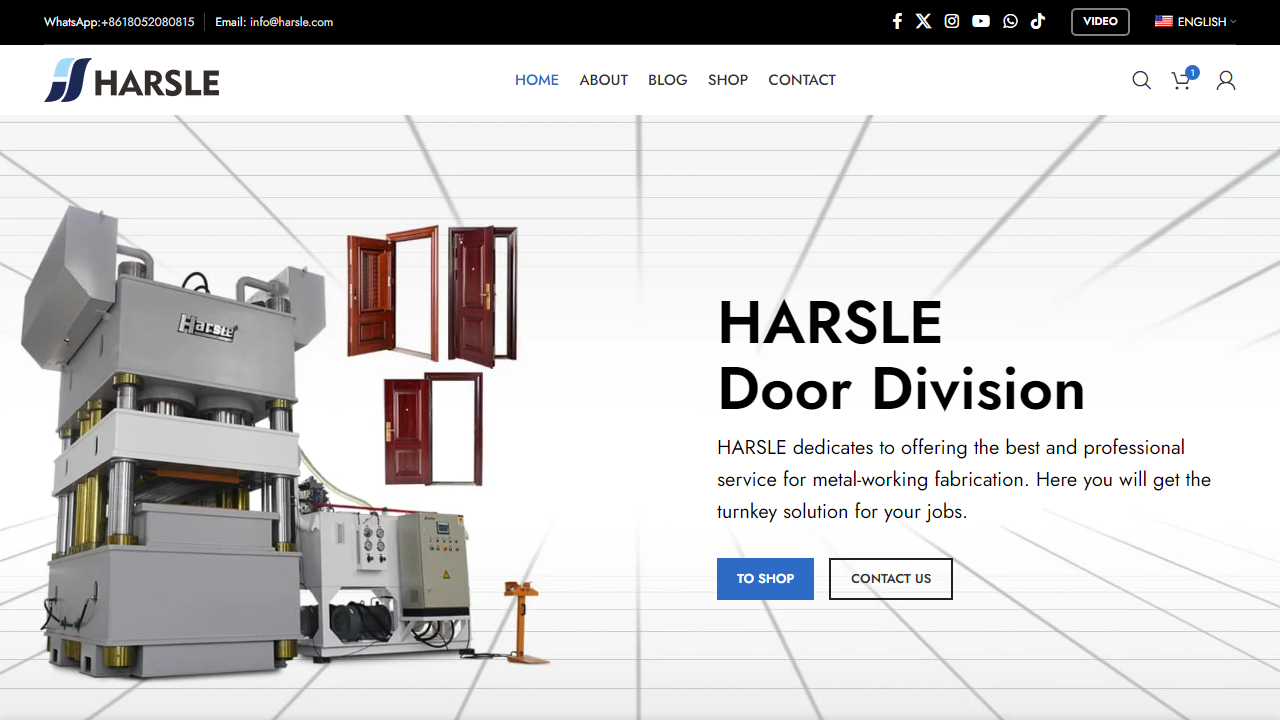Viewport: 1280px width, 720px height.
Task: Go to the HOME menu item
Action: (537, 80)
